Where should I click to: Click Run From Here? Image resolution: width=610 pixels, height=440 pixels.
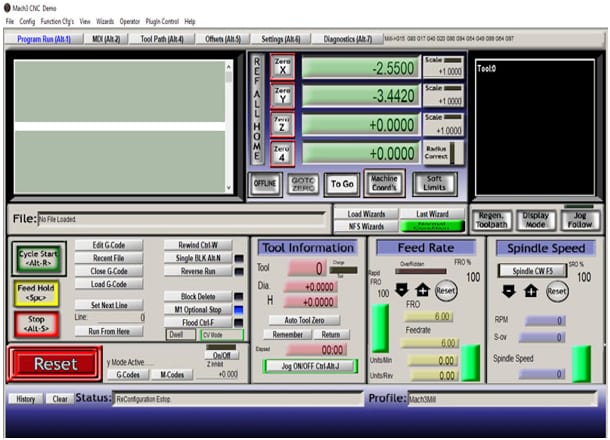pos(109,331)
